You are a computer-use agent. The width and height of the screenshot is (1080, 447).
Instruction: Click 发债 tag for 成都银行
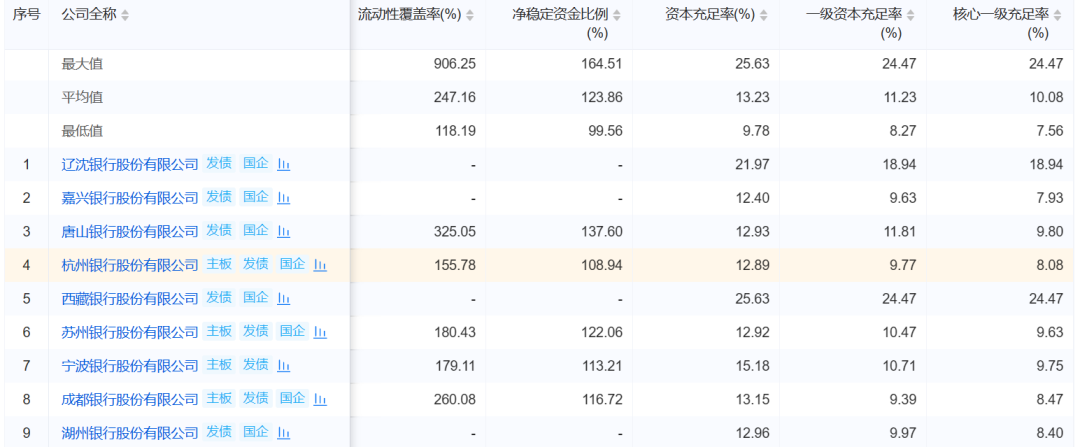pyautogui.click(x=256, y=398)
